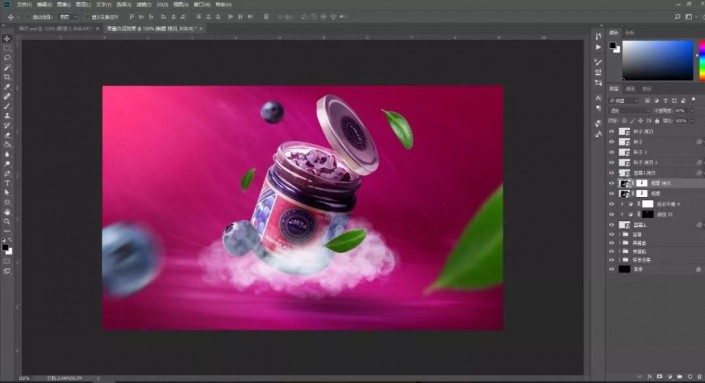
Task: Hide the last folder group above the background layer
Action: (x=611, y=260)
